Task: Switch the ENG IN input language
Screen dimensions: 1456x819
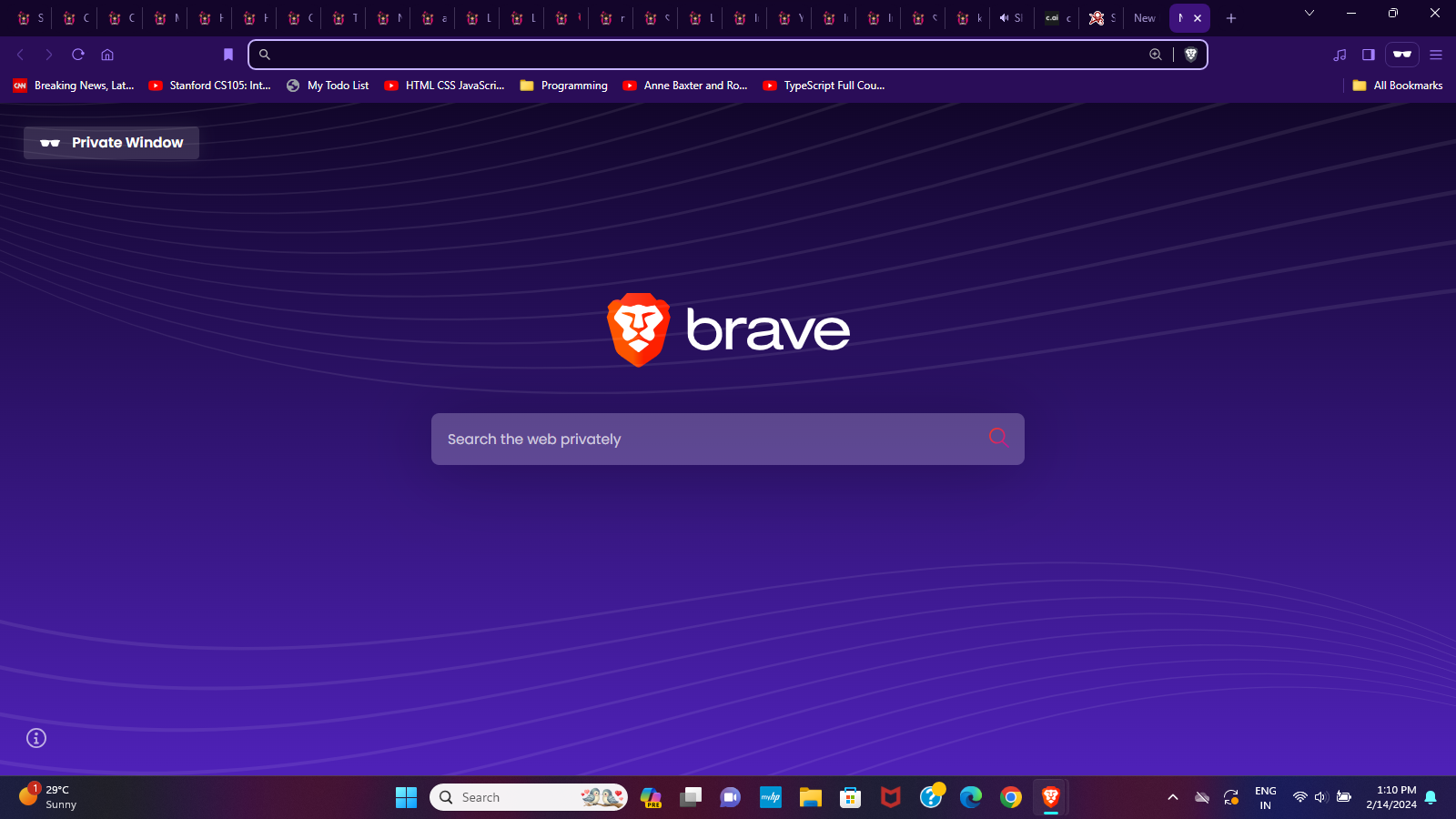Action: [1265, 797]
